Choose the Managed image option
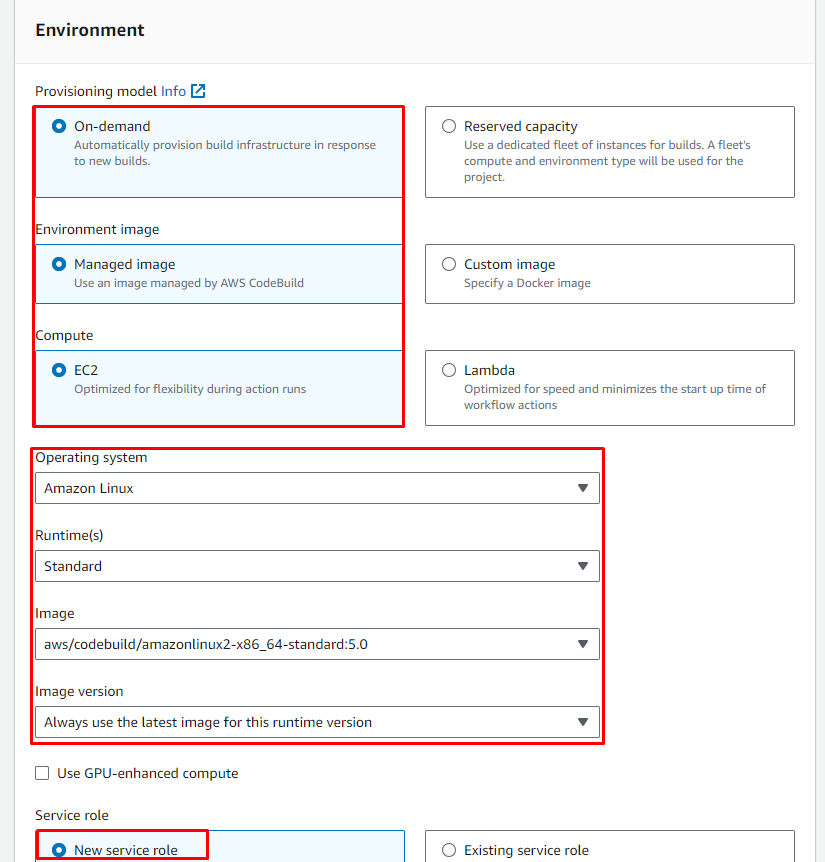This screenshot has width=825, height=862. click(59, 265)
